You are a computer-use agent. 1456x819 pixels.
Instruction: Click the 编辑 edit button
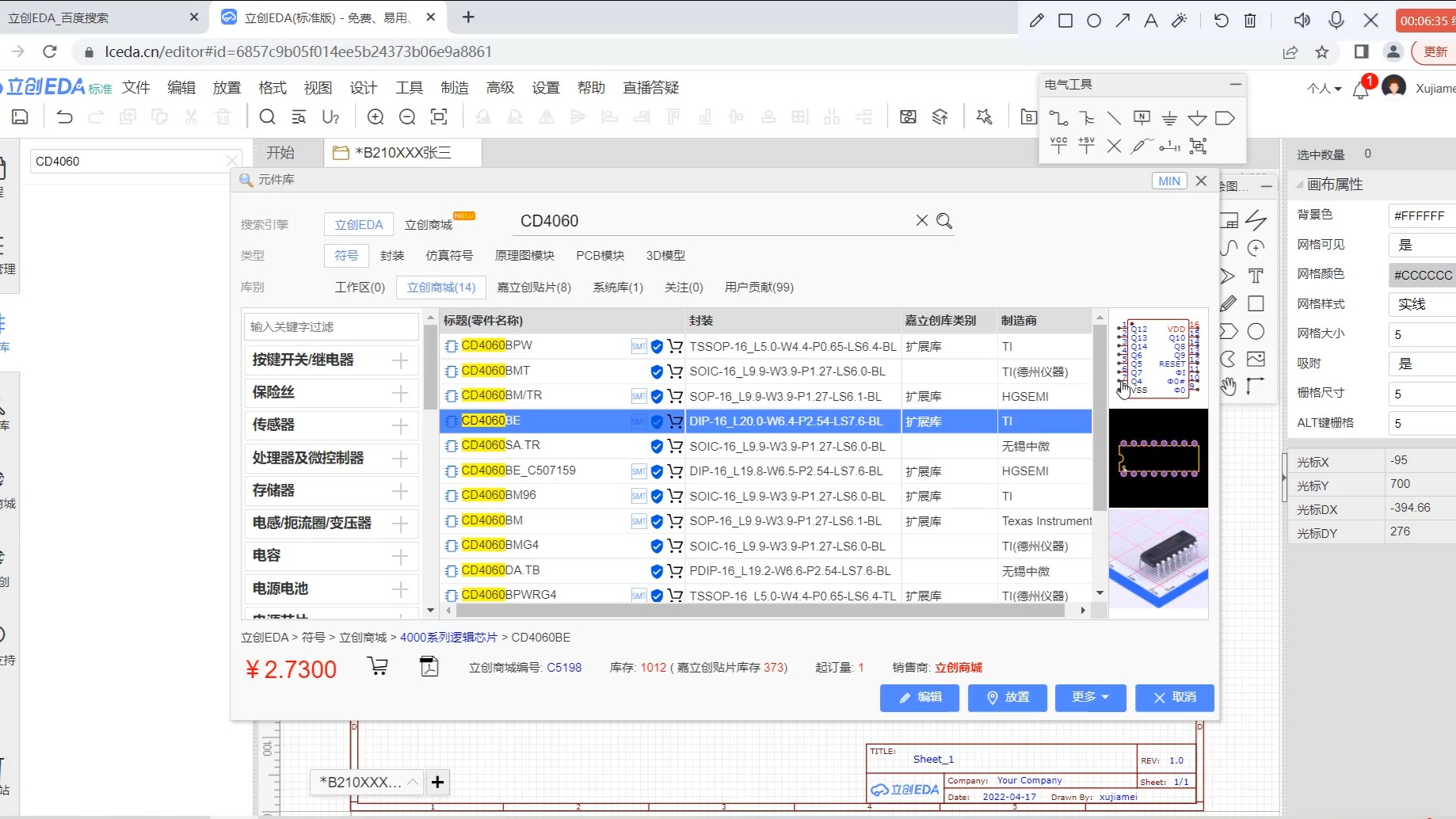(920, 697)
